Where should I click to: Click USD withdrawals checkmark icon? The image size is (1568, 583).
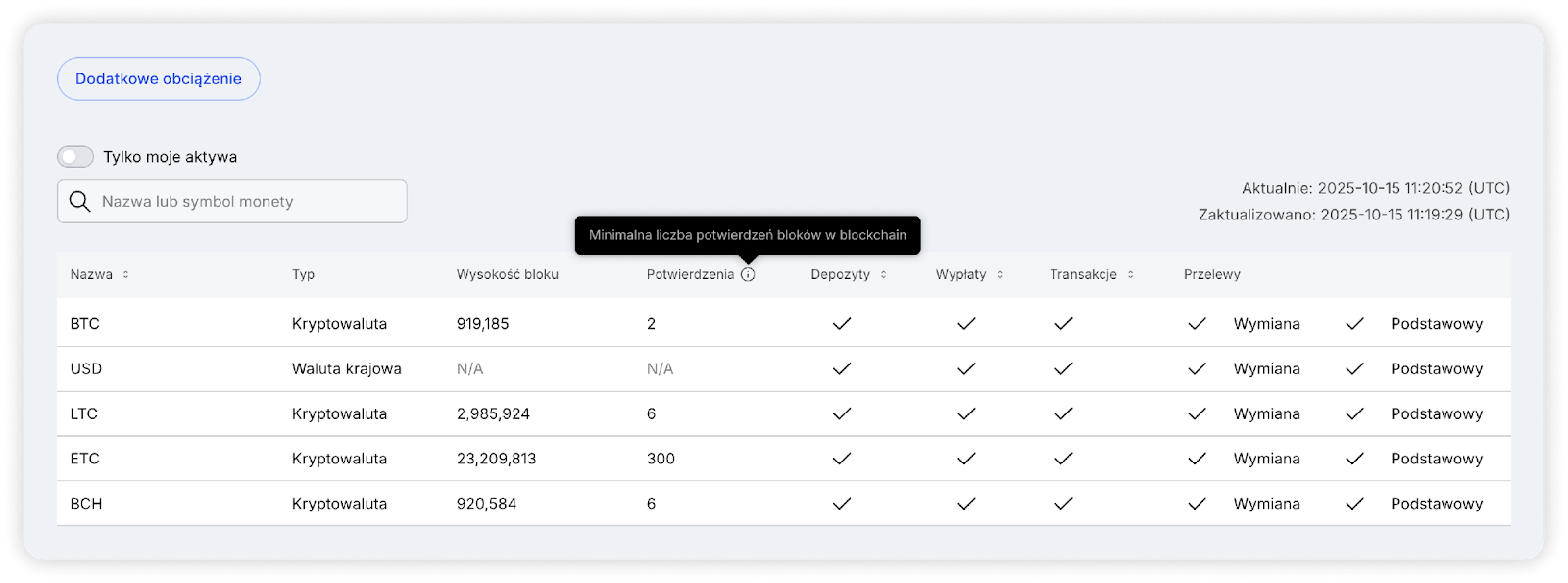966,368
